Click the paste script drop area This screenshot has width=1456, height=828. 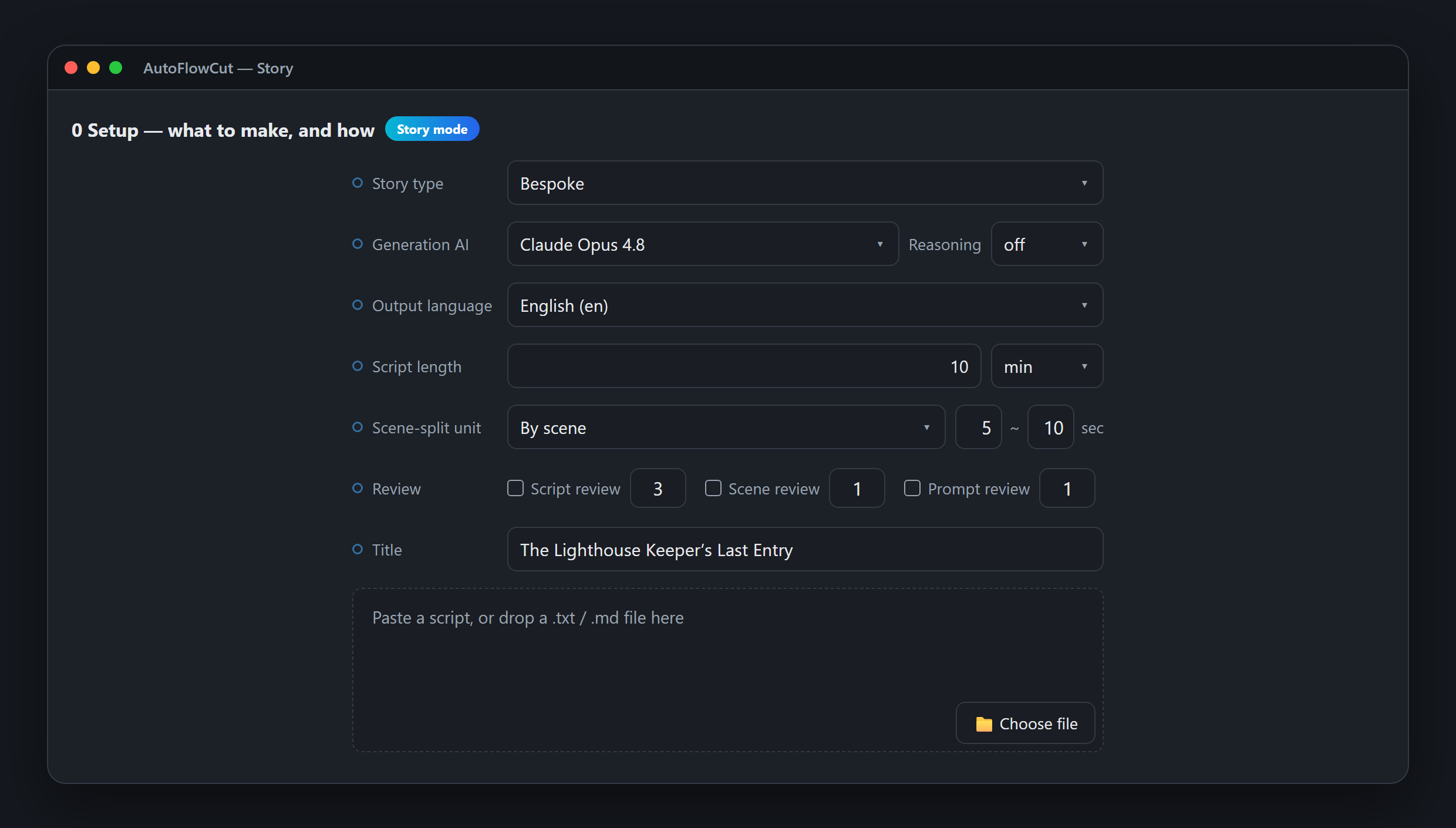[x=727, y=671]
